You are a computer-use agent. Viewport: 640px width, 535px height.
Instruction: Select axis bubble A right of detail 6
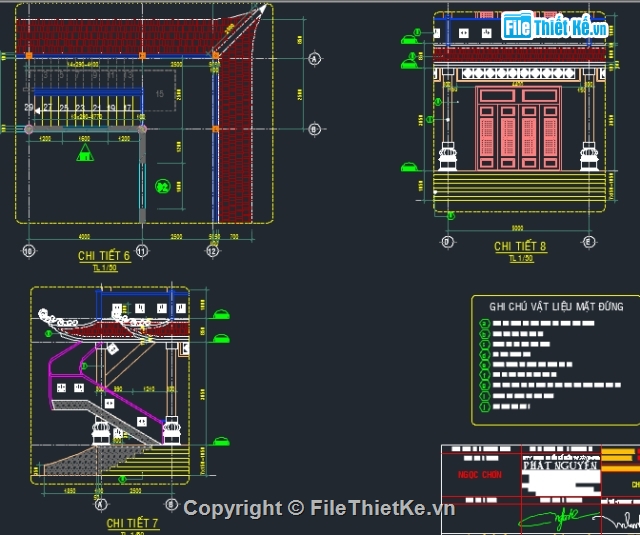(x=314, y=59)
